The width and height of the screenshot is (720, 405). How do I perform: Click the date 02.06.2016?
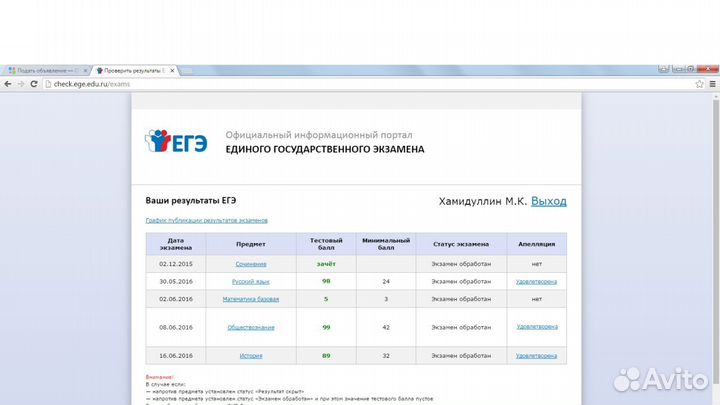point(176,299)
